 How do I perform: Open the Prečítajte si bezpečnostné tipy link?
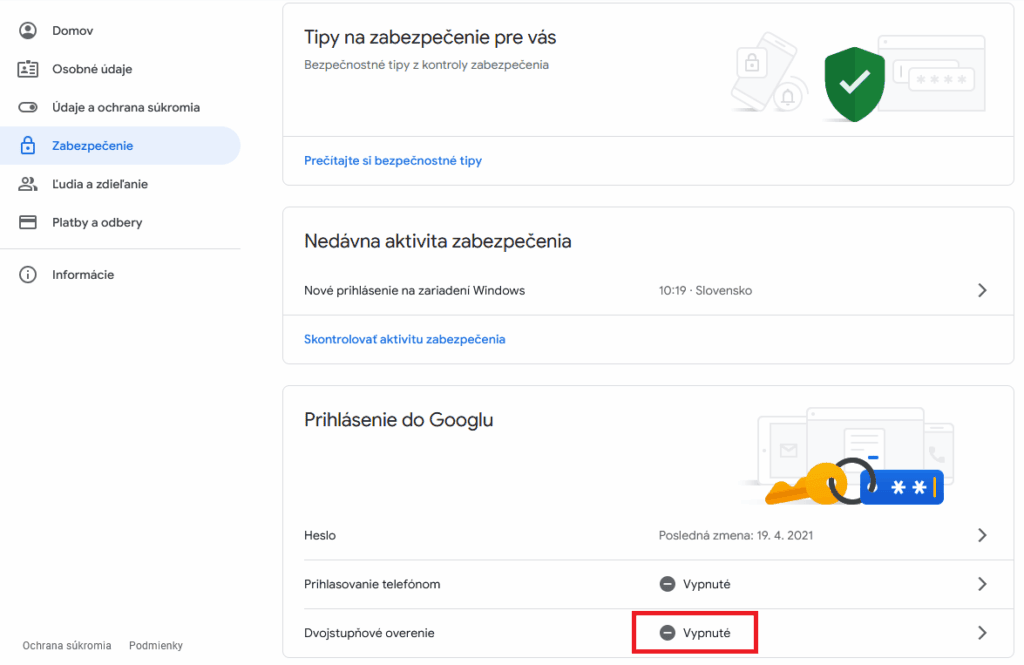(x=393, y=160)
